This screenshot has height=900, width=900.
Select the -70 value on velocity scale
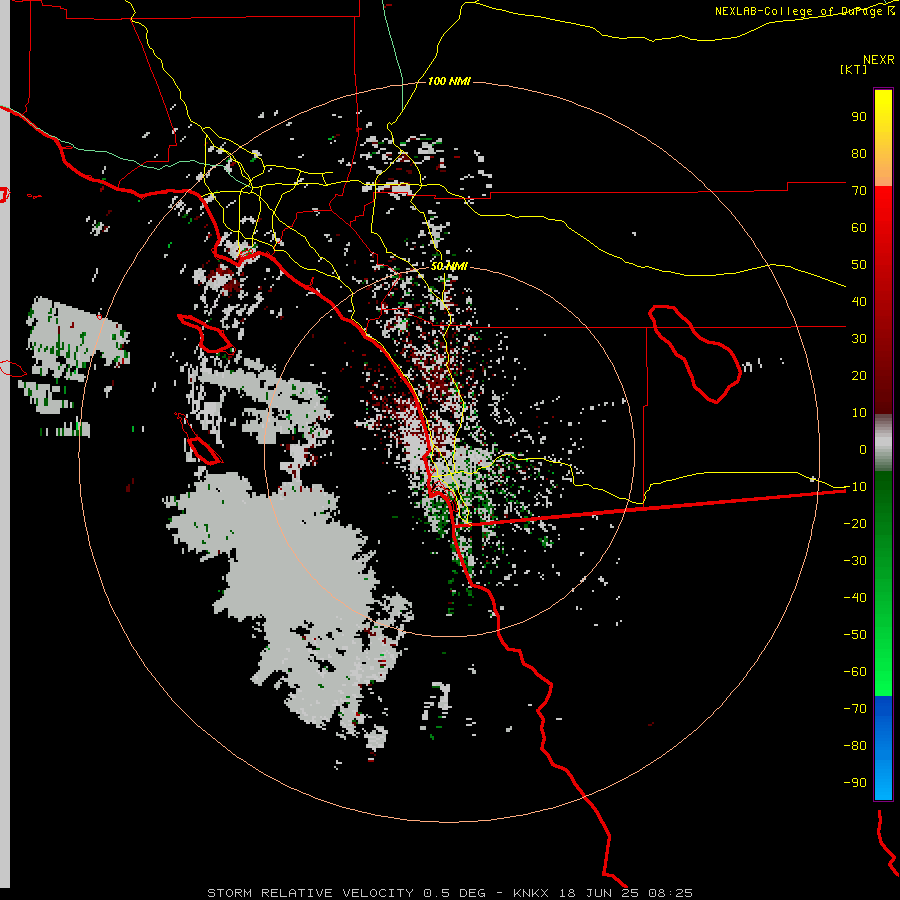(x=855, y=708)
